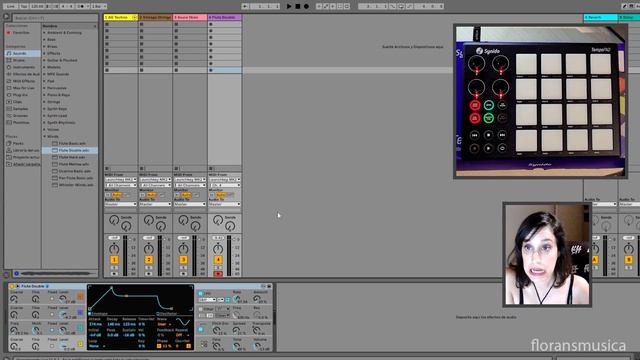Open the Max for Live category
Image resolution: width=640 pixels, height=360 pixels.
[x=22, y=88]
